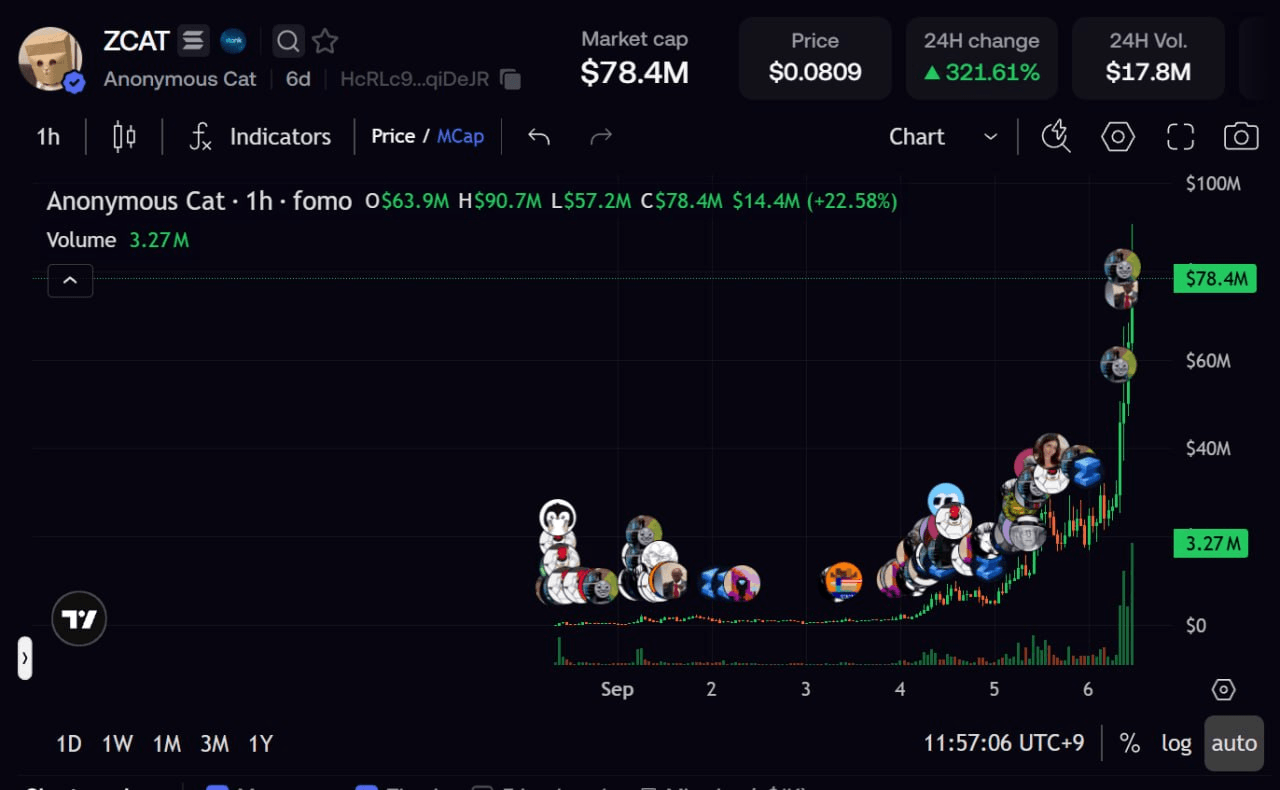The height and width of the screenshot is (790, 1280).
Task: Collapse the chart legend with the caret
Action: click(x=70, y=281)
